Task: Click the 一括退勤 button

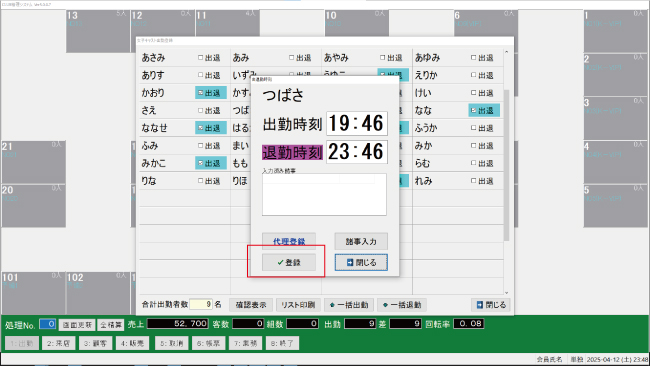Action: tap(402, 305)
